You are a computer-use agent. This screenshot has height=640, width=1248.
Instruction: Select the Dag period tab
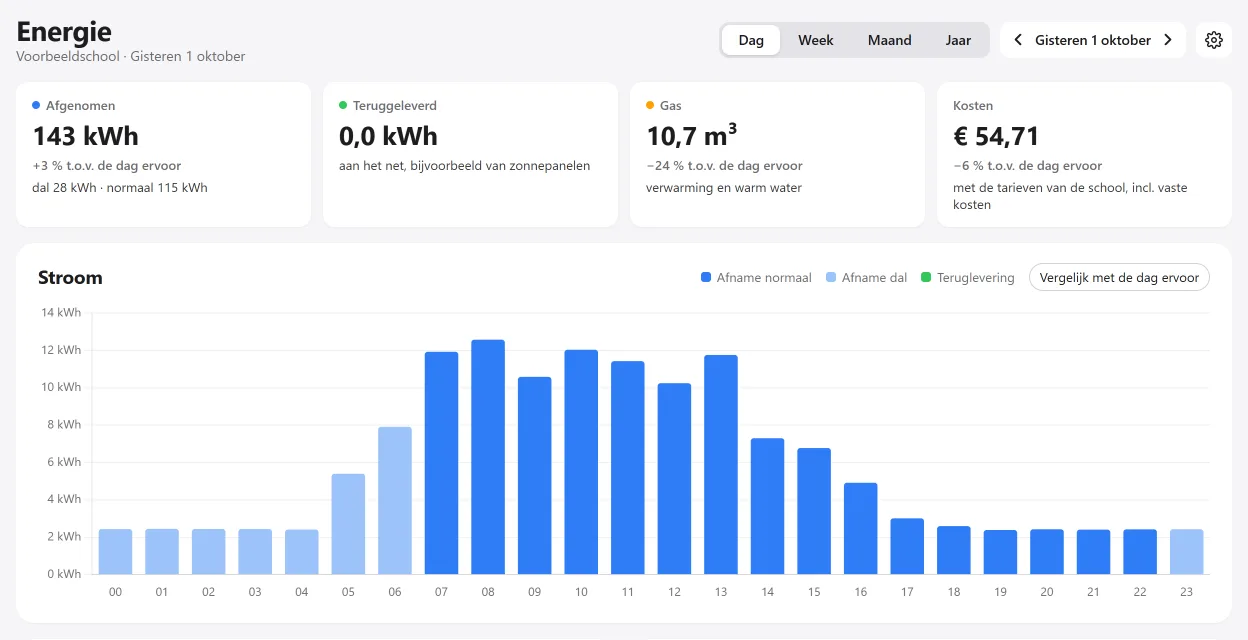click(x=751, y=40)
